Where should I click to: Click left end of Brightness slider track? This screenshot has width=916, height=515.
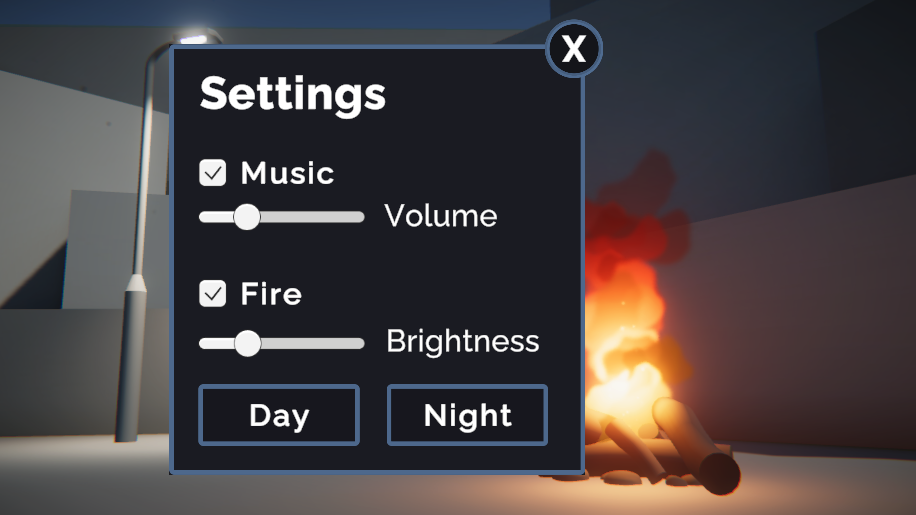click(x=203, y=343)
